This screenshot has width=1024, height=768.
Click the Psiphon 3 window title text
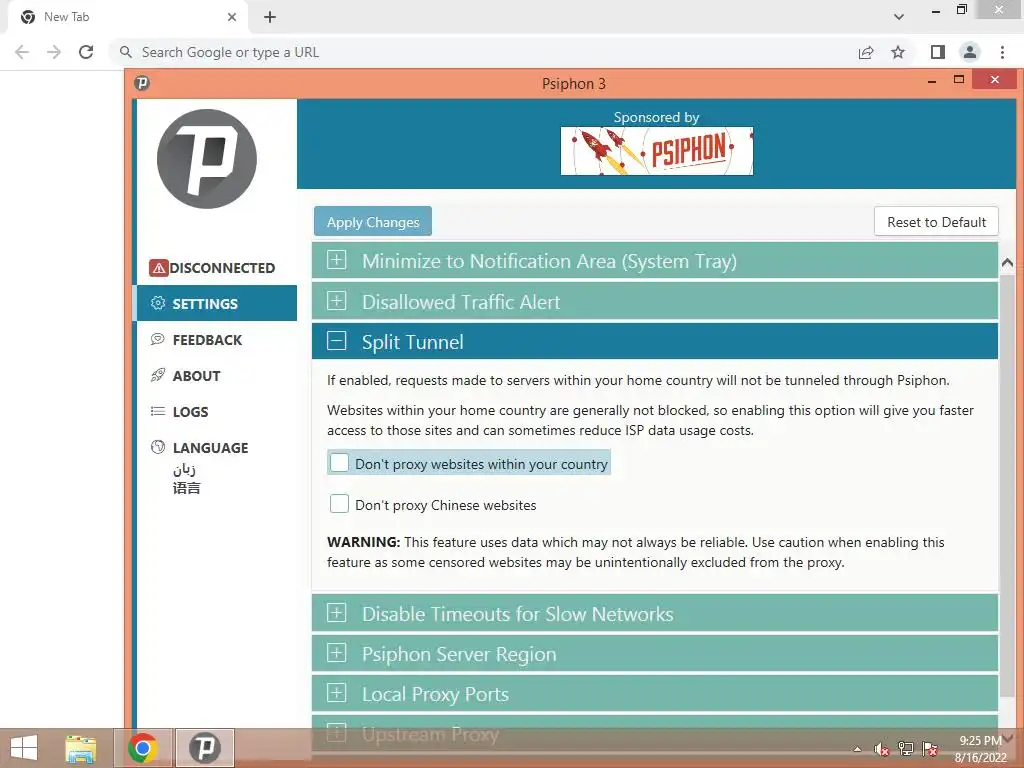click(x=573, y=84)
